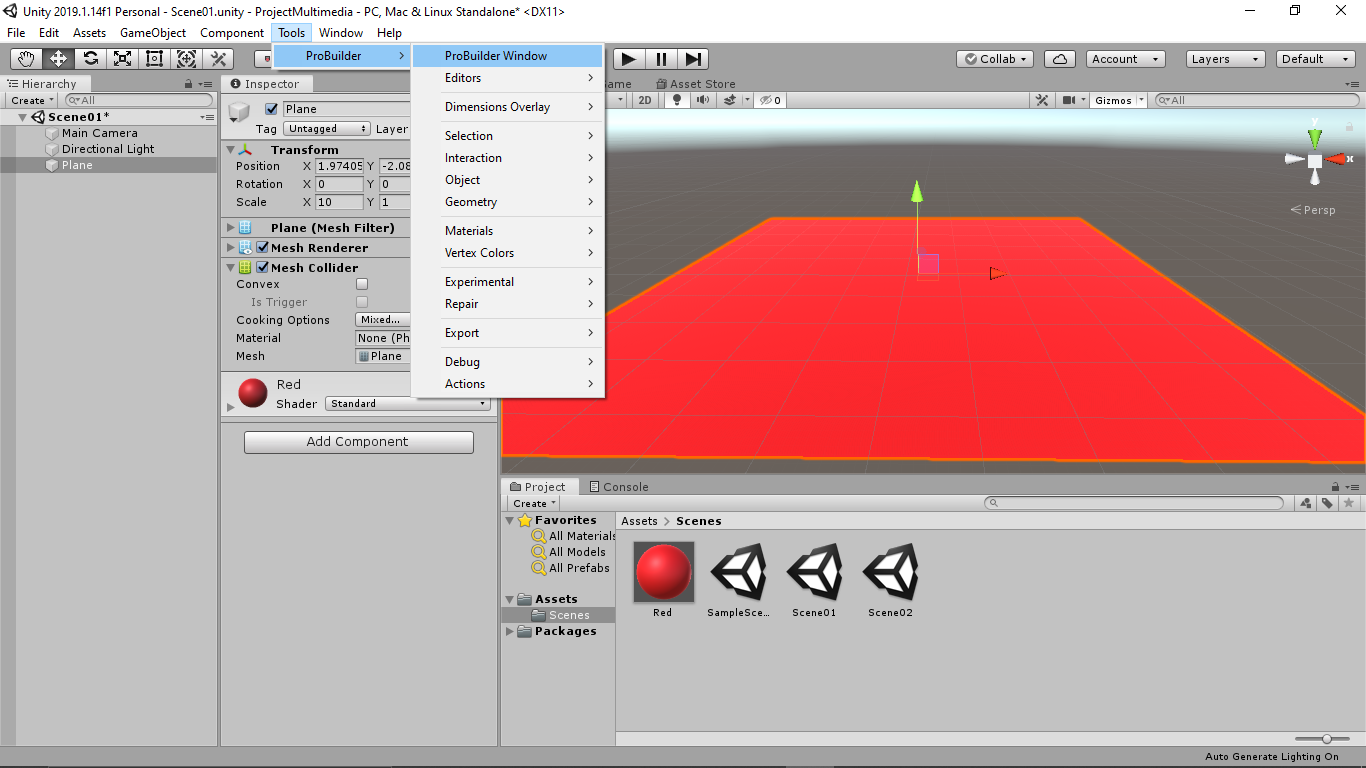
Task: Select the Rect transform tool
Action: [x=155, y=59]
